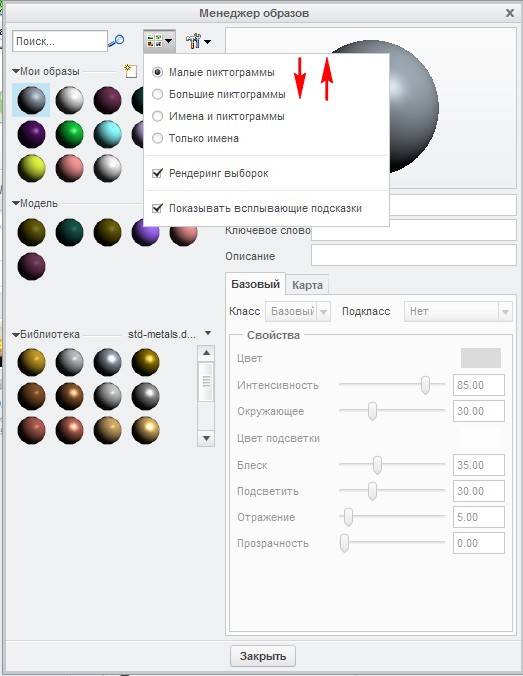Click the search magnifier icon

(x=116, y=41)
